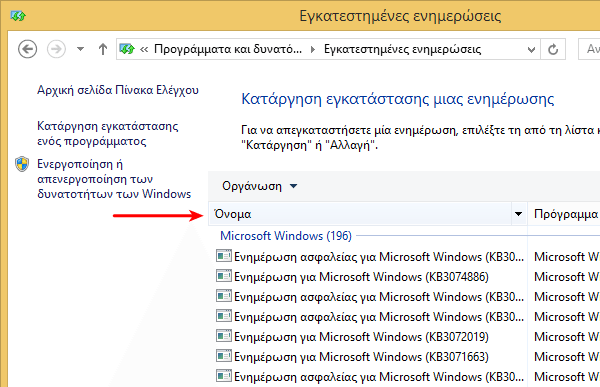Viewport: 600px width, 387px height.
Task: Select Εγκατεστημένες ενημερώσεις breadcrumb
Action: pos(402,49)
